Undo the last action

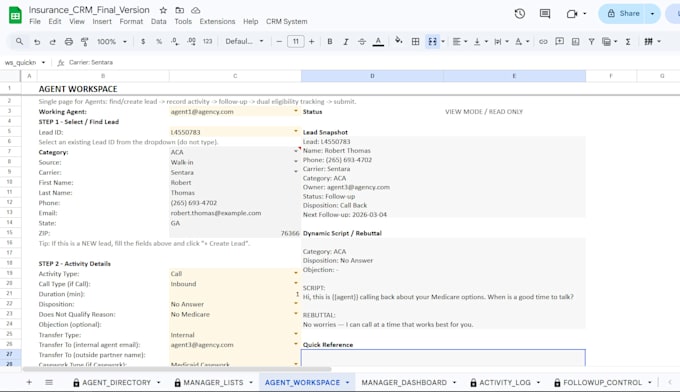coord(37,42)
